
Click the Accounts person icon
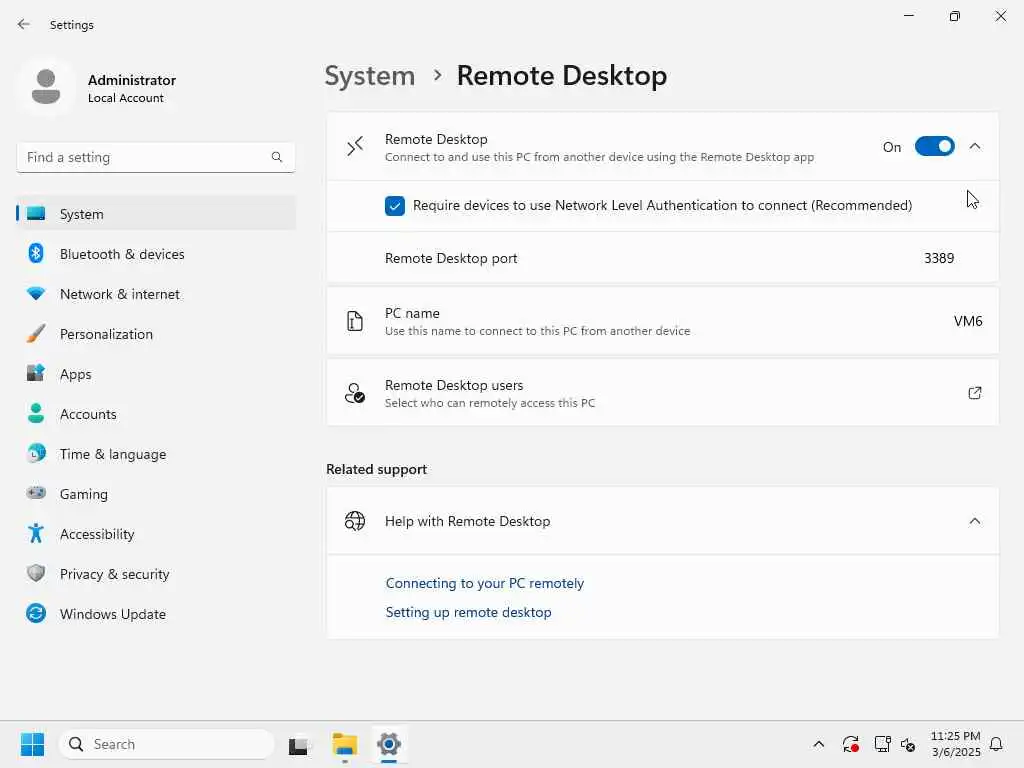click(36, 413)
